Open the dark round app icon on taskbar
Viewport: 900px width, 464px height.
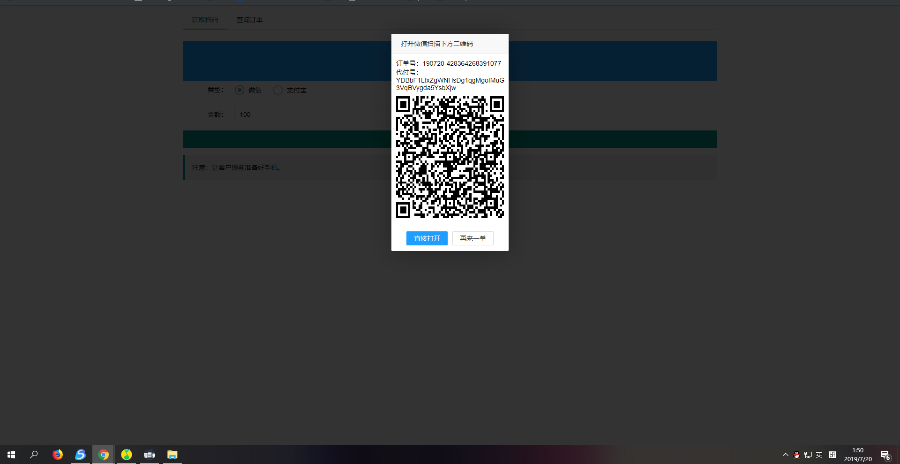tap(149, 454)
